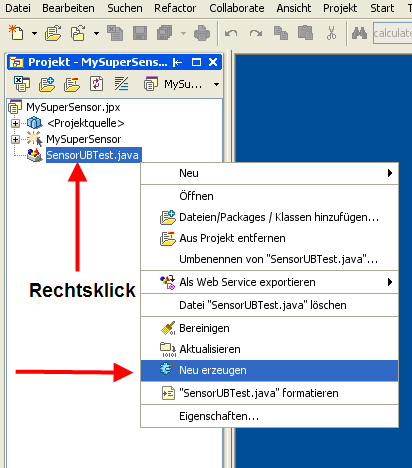
Task: Focus the search field containing 'calculate'
Action: [393, 33]
